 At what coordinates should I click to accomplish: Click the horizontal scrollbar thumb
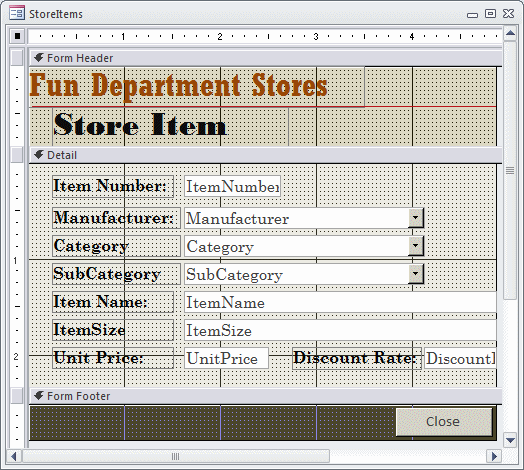(x=175, y=456)
